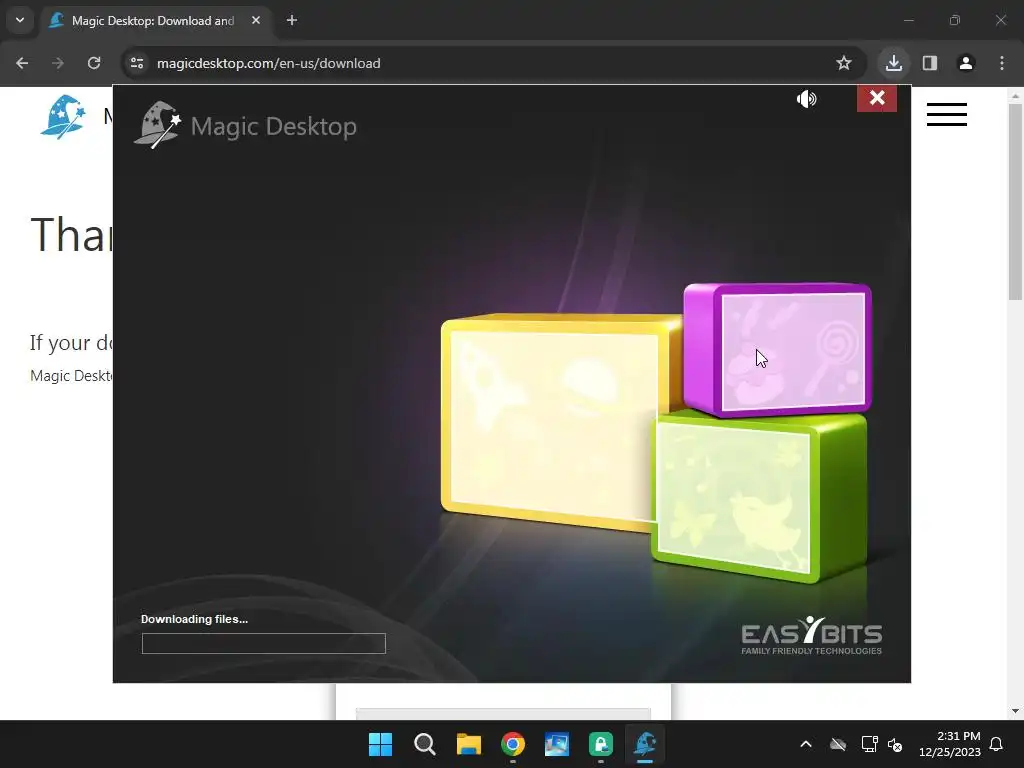
Task: Click the Downloading files progress bar
Action: point(264,643)
